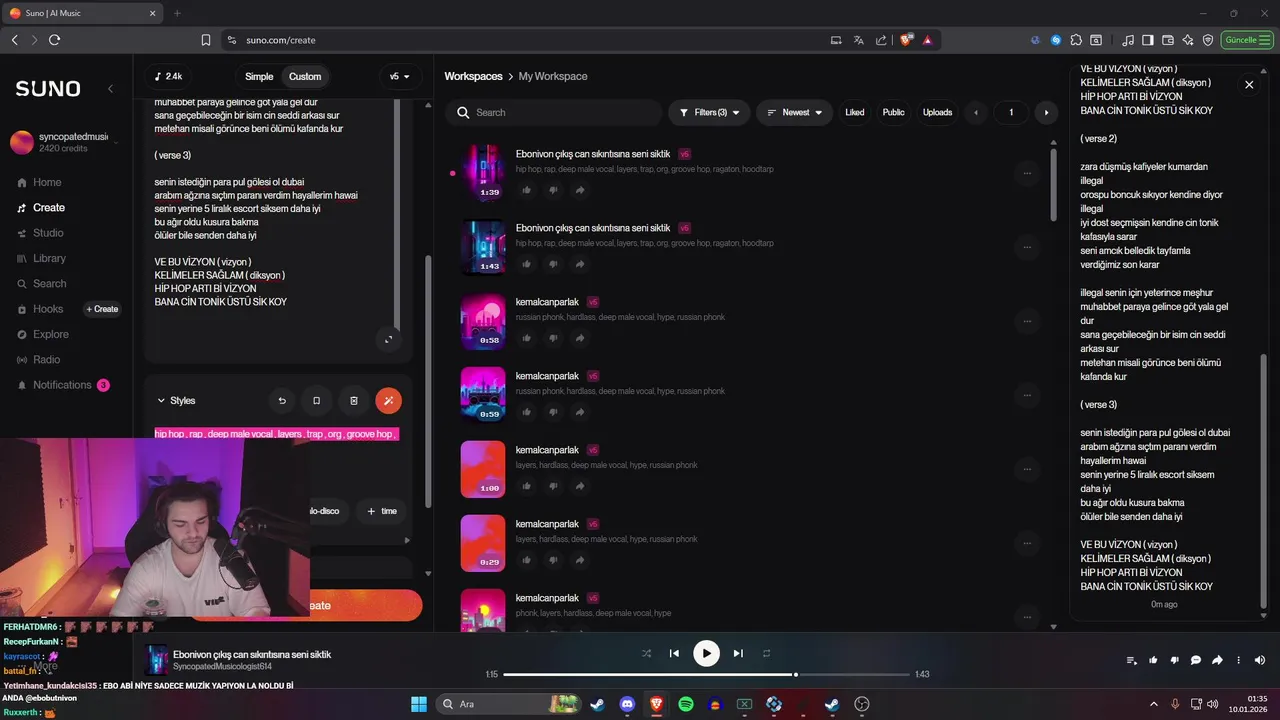Seek on the song progress bar
The height and width of the screenshot is (720, 1280).
(x=706, y=675)
